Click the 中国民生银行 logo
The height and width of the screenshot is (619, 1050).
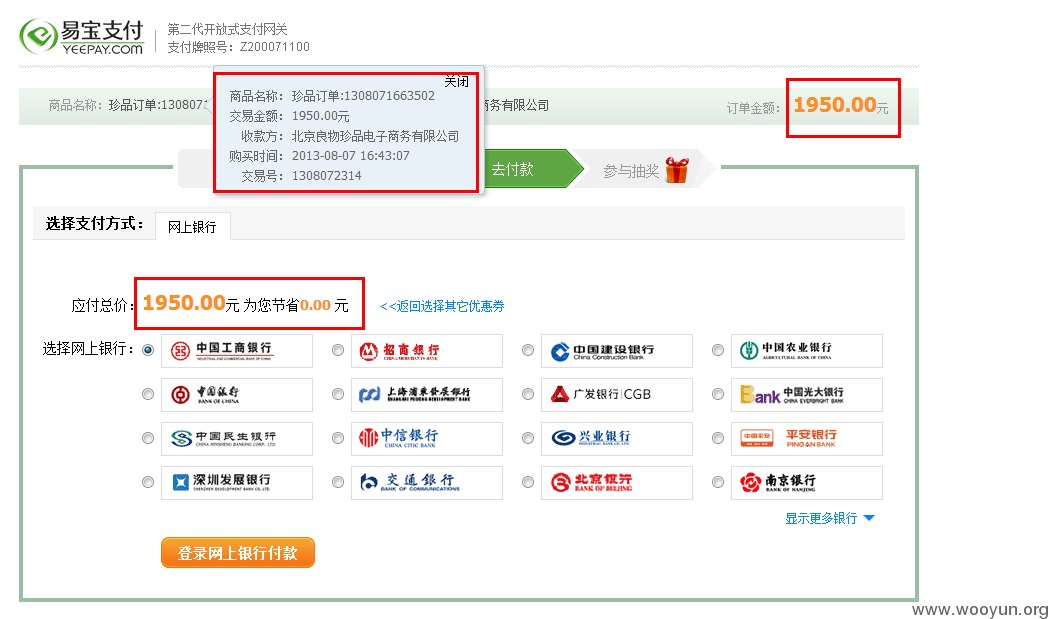pyautogui.click(x=237, y=439)
